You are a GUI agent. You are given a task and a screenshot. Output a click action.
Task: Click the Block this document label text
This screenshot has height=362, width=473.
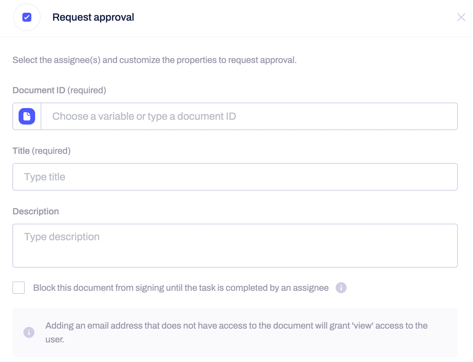tap(181, 288)
